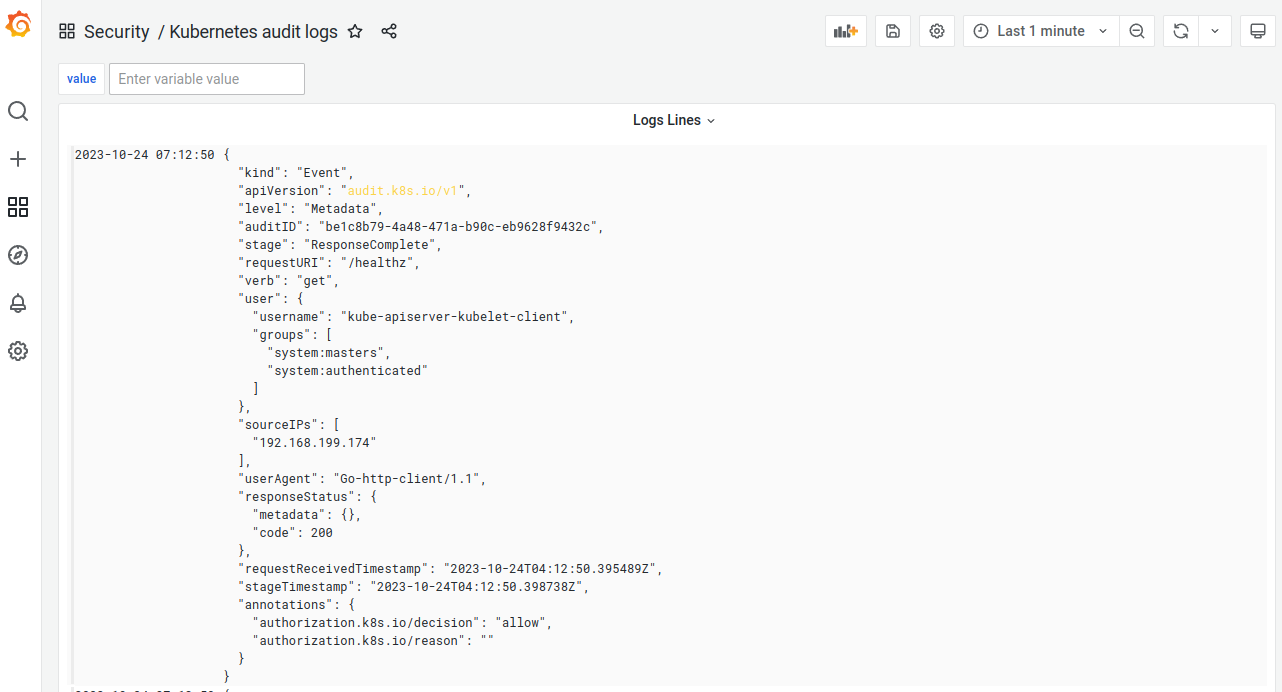
Task: Click the Add panel button
Action: pyautogui.click(x=846, y=31)
